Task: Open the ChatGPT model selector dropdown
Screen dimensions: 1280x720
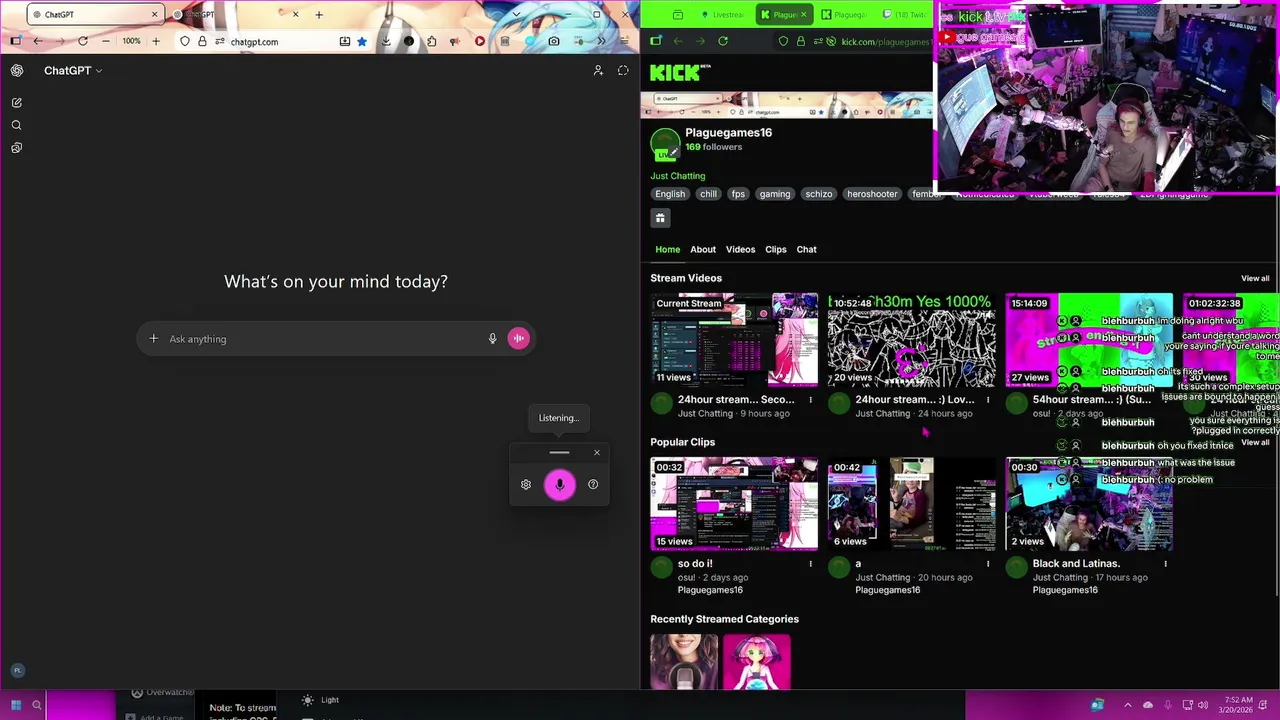Action: click(73, 70)
